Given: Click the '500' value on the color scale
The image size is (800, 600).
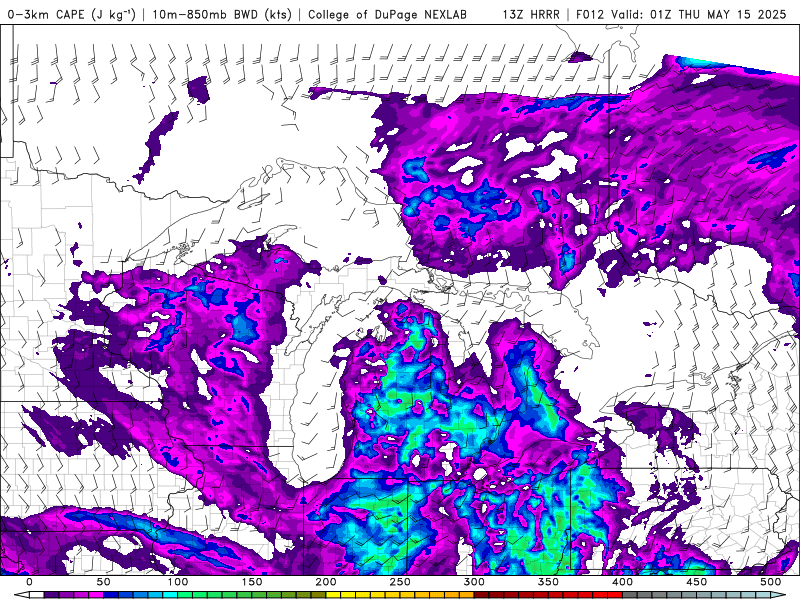Looking at the screenshot, I should [770, 582].
